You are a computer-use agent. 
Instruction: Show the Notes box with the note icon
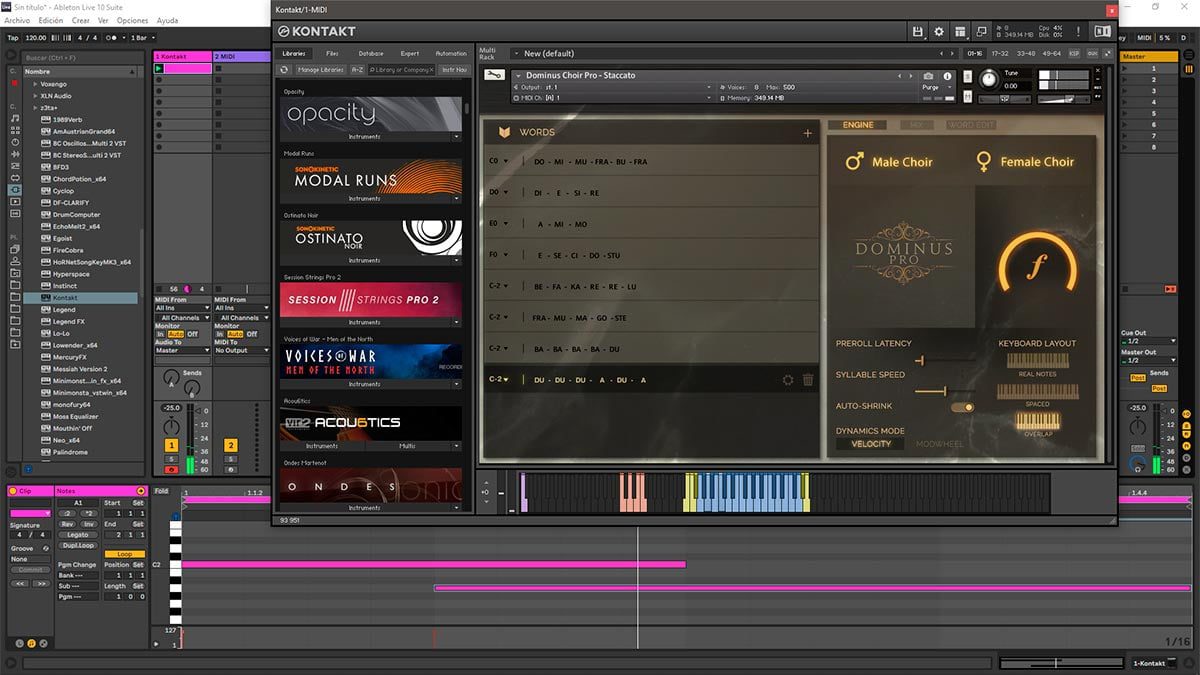(31, 642)
